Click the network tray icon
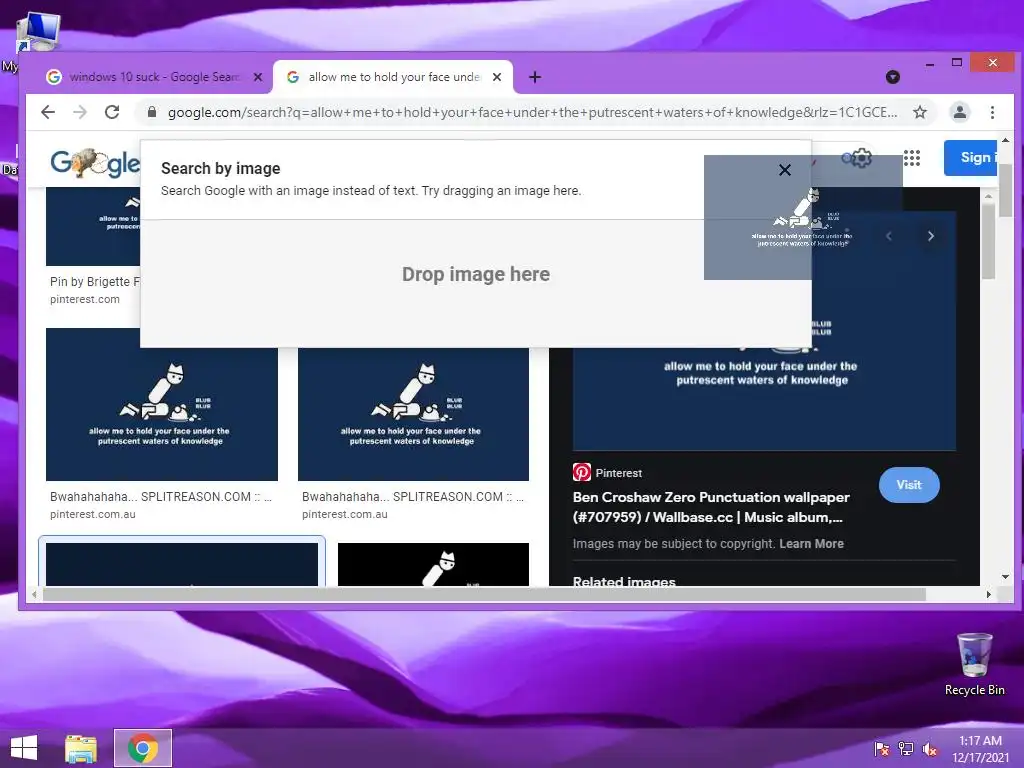1024x768 pixels. click(x=905, y=749)
